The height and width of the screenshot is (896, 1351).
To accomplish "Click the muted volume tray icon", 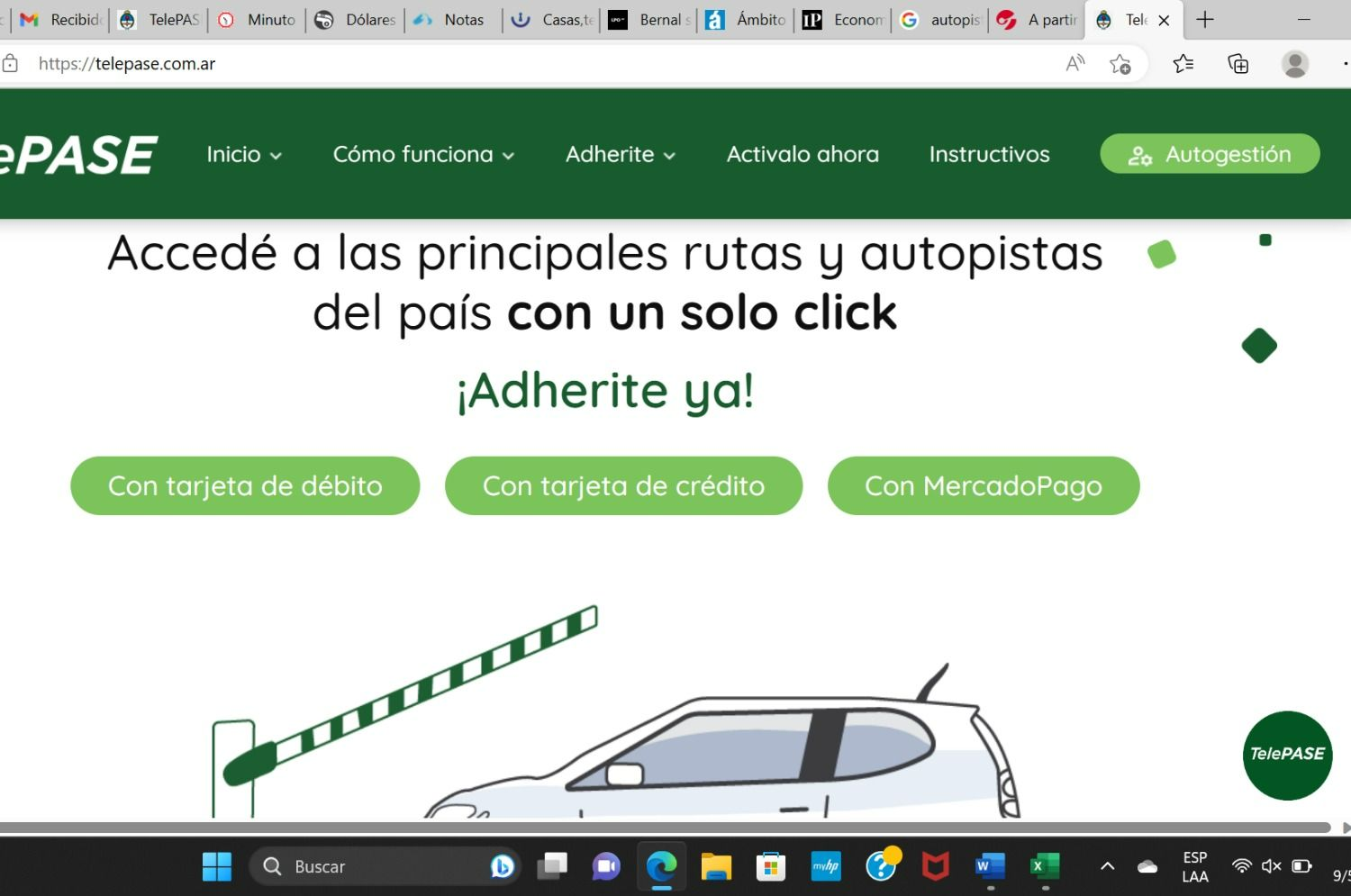I will click(x=1271, y=866).
